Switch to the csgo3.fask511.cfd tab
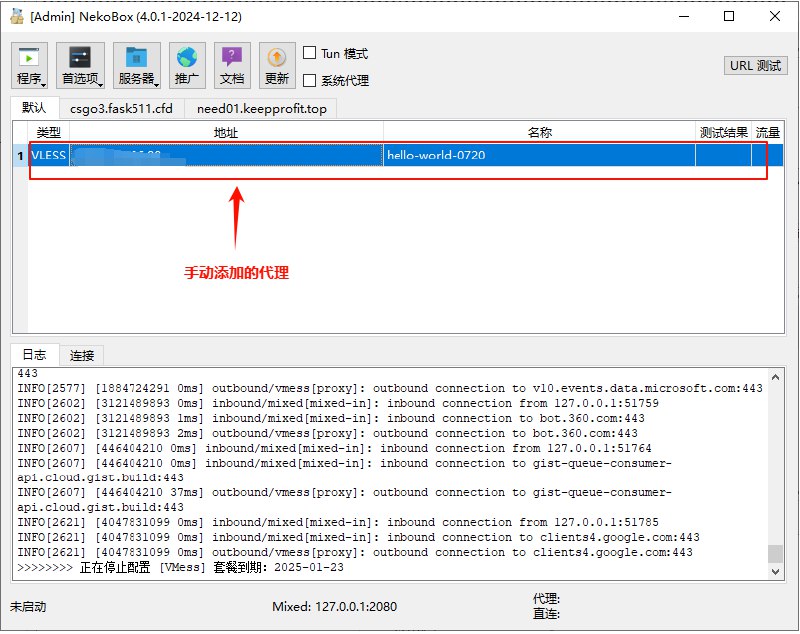Screen dimensions: 800x634 click(122, 108)
